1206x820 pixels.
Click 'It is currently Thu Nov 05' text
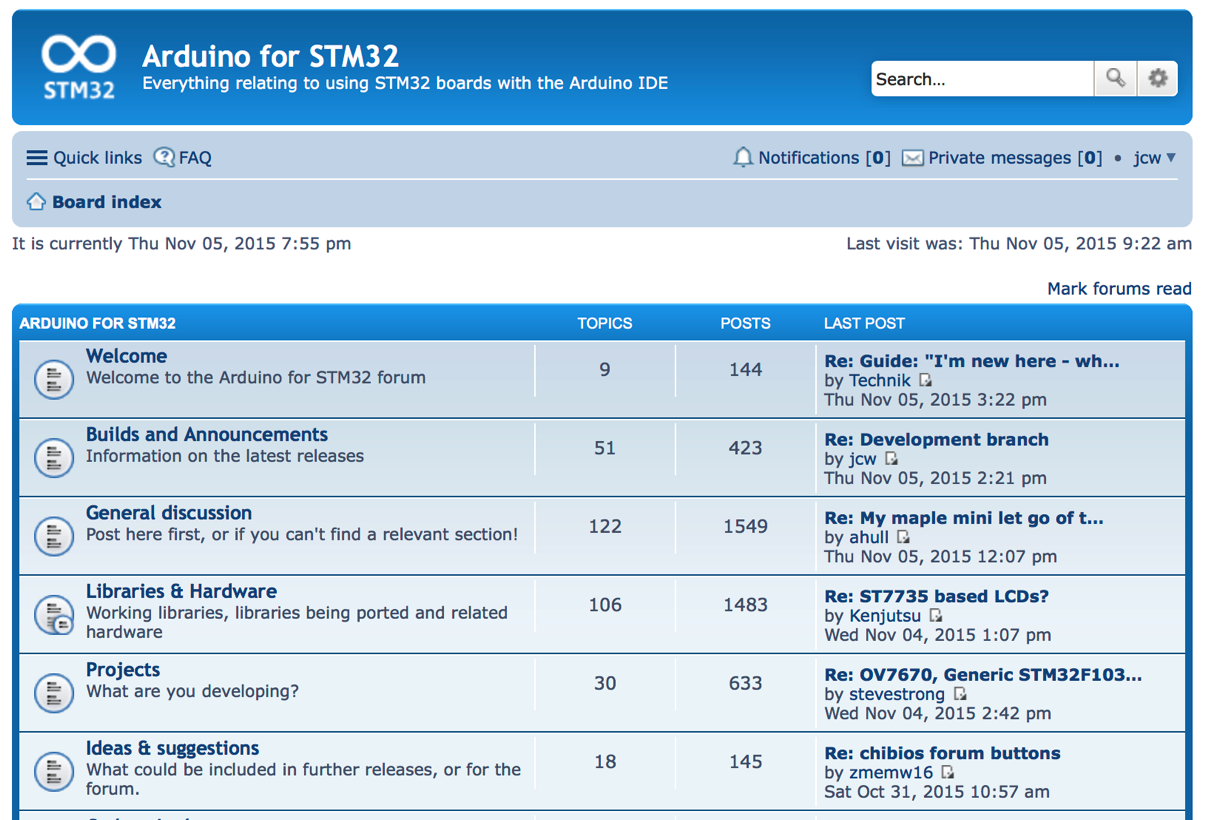point(181,243)
